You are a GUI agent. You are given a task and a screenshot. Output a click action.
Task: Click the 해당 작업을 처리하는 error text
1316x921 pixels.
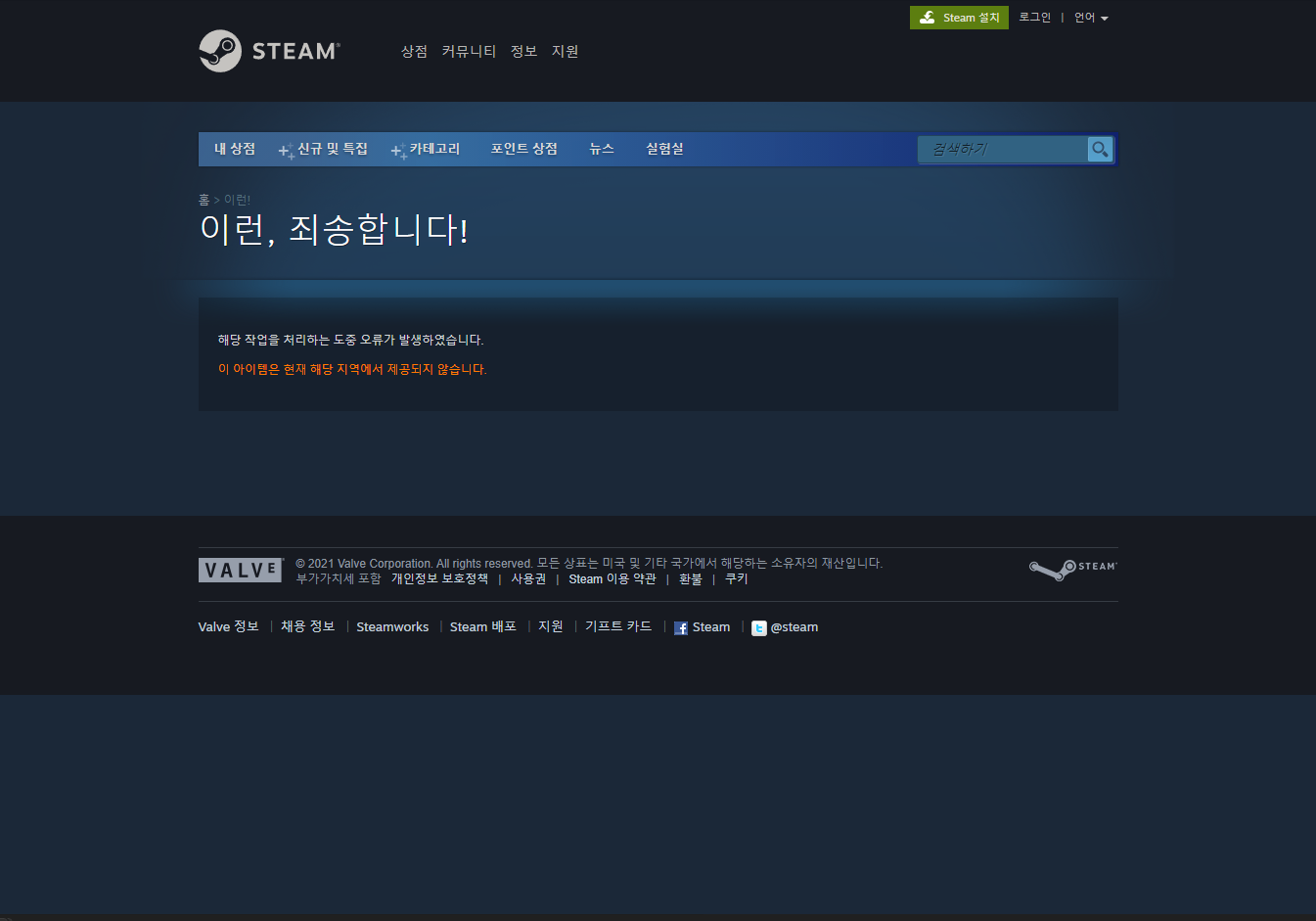point(350,340)
